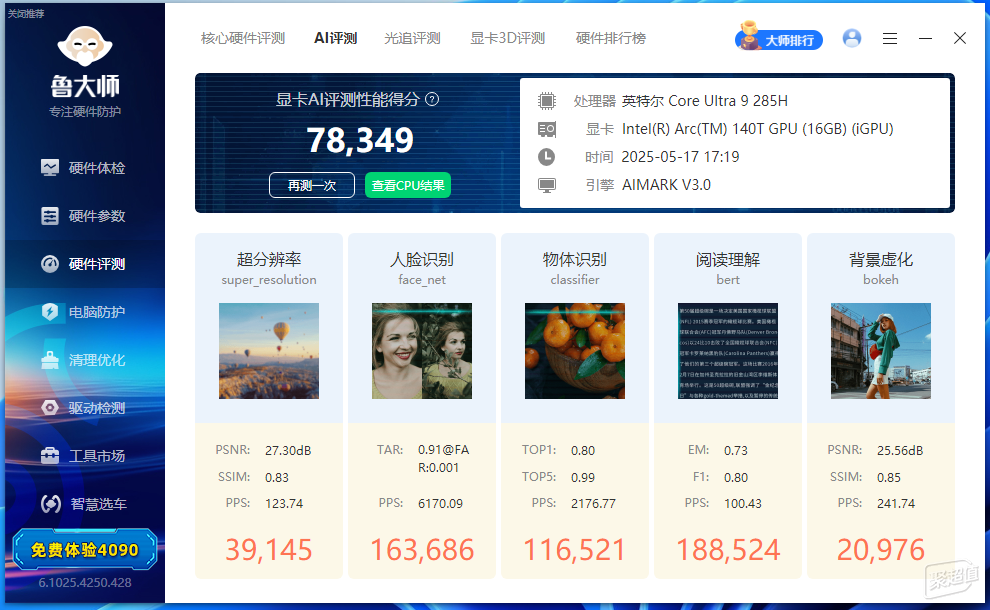The width and height of the screenshot is (990, 610).
Task: Click the version number 6.1025.4250.428
Action: pos(85,583)
